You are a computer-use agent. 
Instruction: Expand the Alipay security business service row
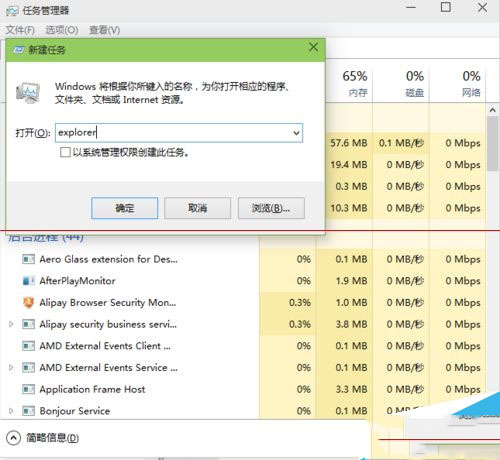[11, 324]
